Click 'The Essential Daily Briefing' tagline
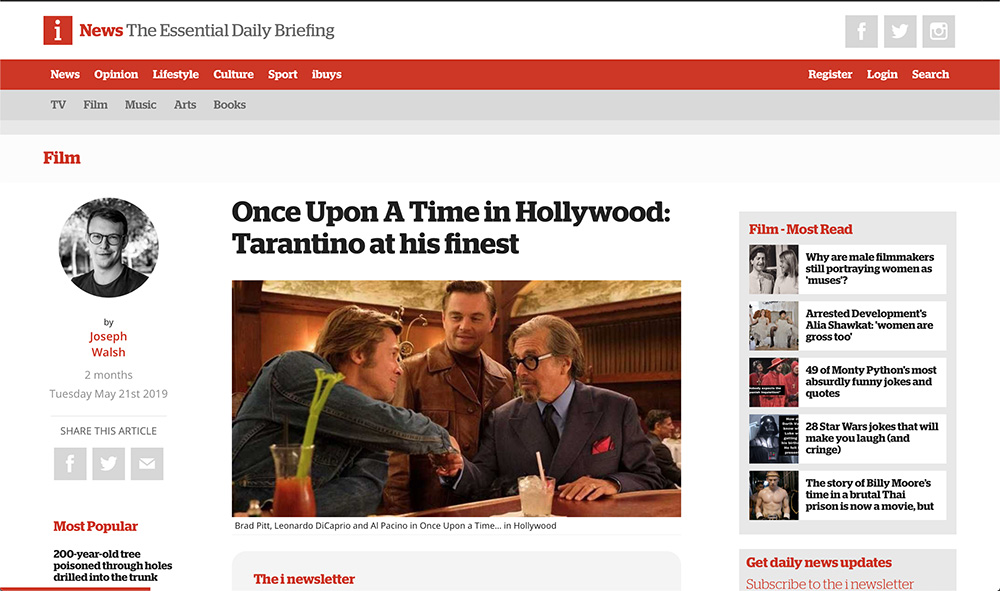Viewport: 1000px width, 591px height. point(230,31)
